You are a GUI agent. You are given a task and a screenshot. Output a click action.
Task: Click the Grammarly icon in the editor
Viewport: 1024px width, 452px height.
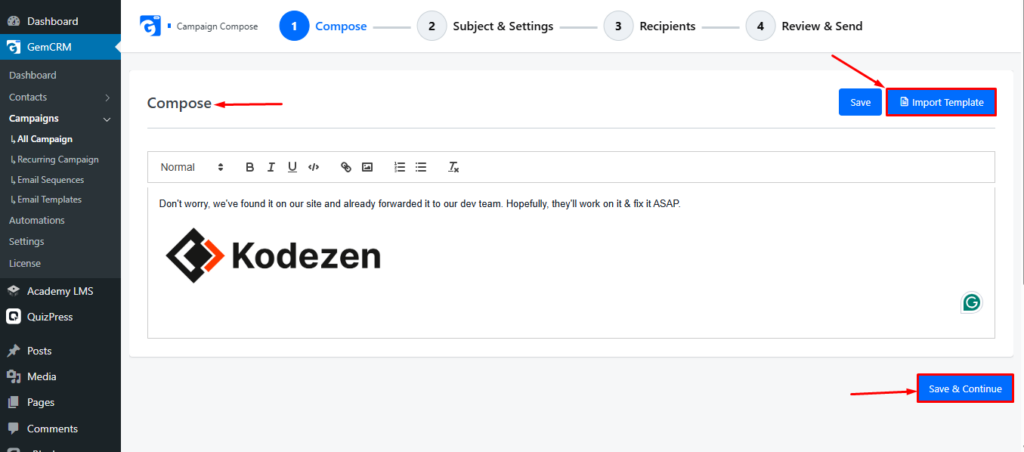971,302
